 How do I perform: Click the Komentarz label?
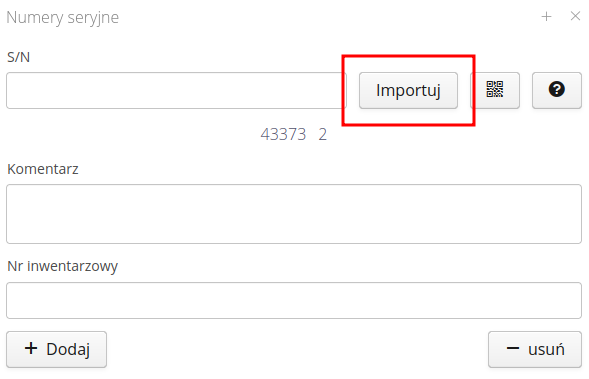43,169
